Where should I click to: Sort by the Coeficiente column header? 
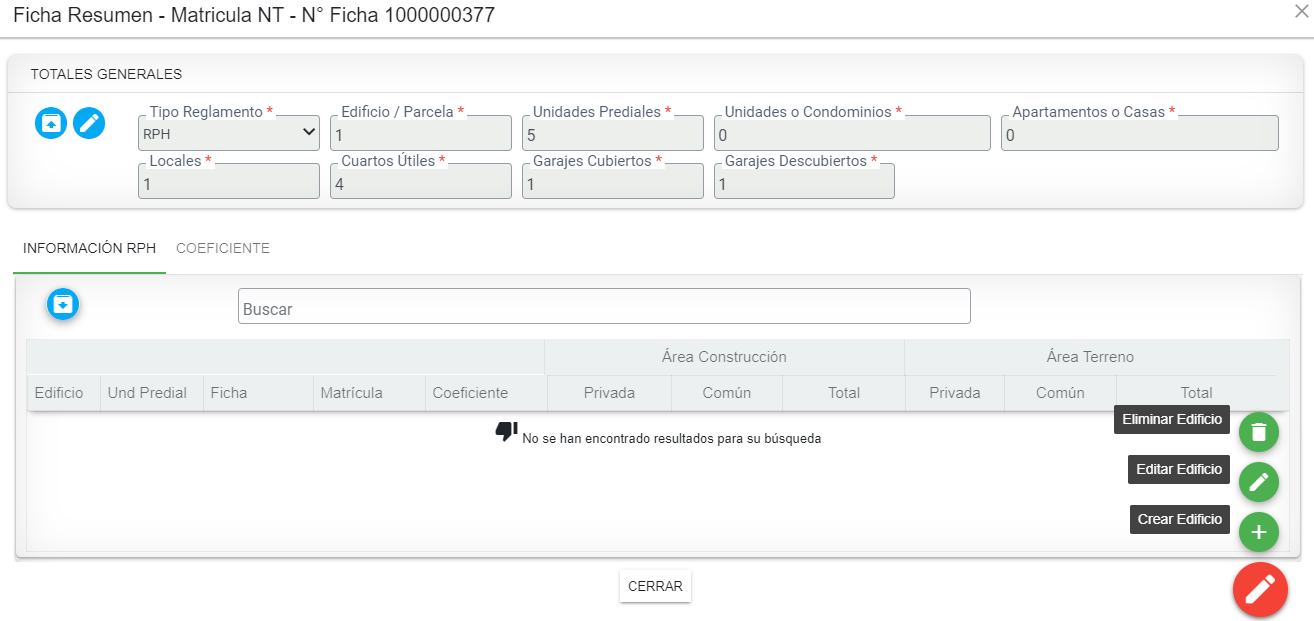click(470, 393)
